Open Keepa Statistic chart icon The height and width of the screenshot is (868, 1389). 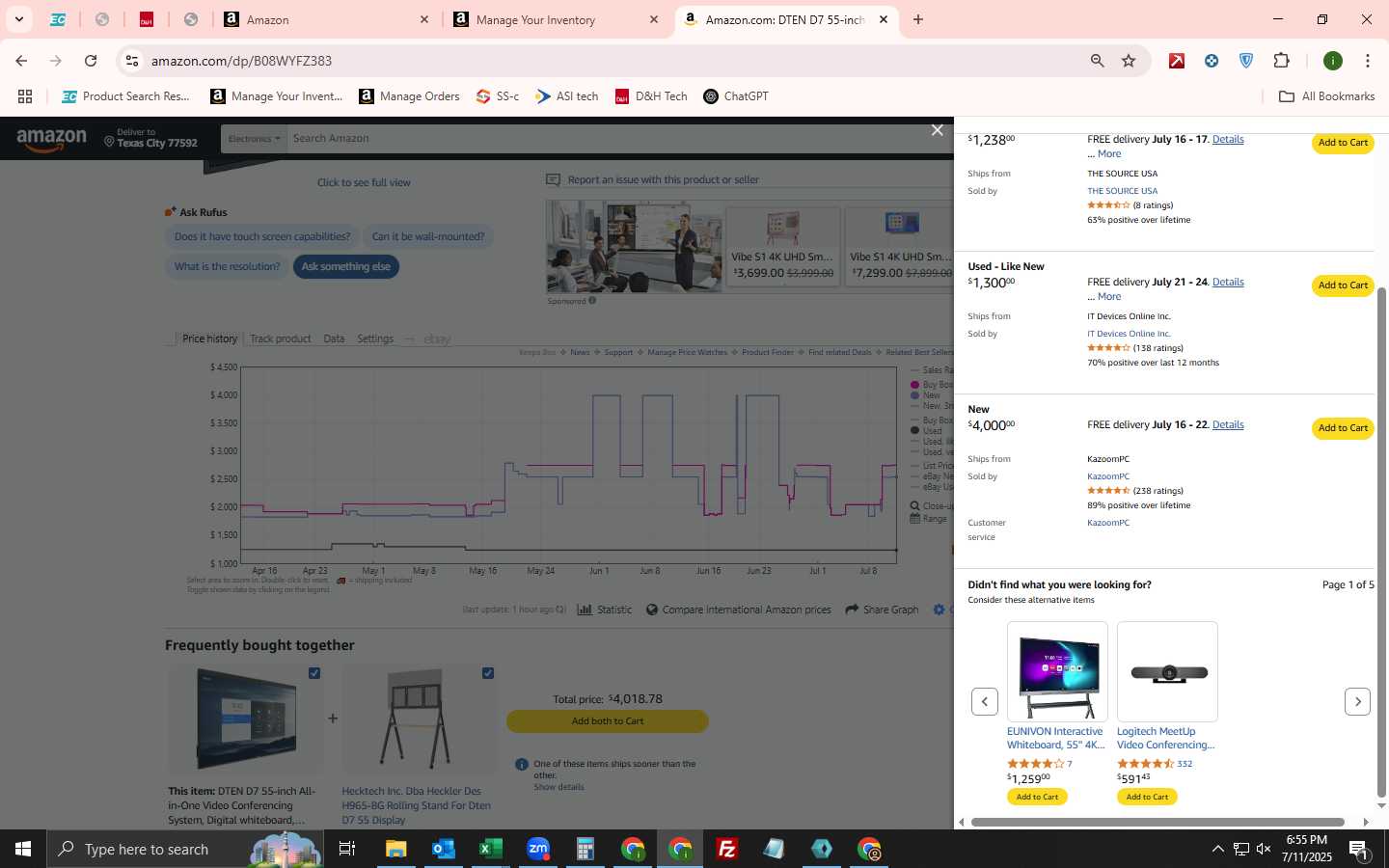585,610
